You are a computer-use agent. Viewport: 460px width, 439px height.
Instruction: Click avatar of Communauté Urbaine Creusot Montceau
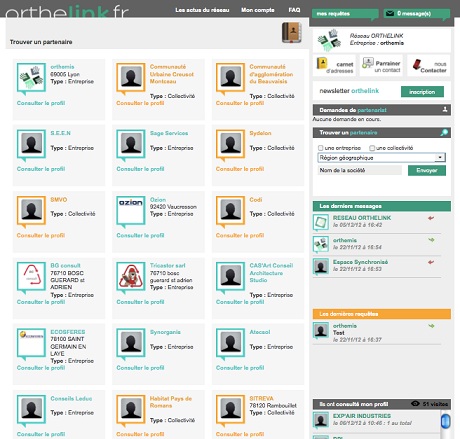131,78
